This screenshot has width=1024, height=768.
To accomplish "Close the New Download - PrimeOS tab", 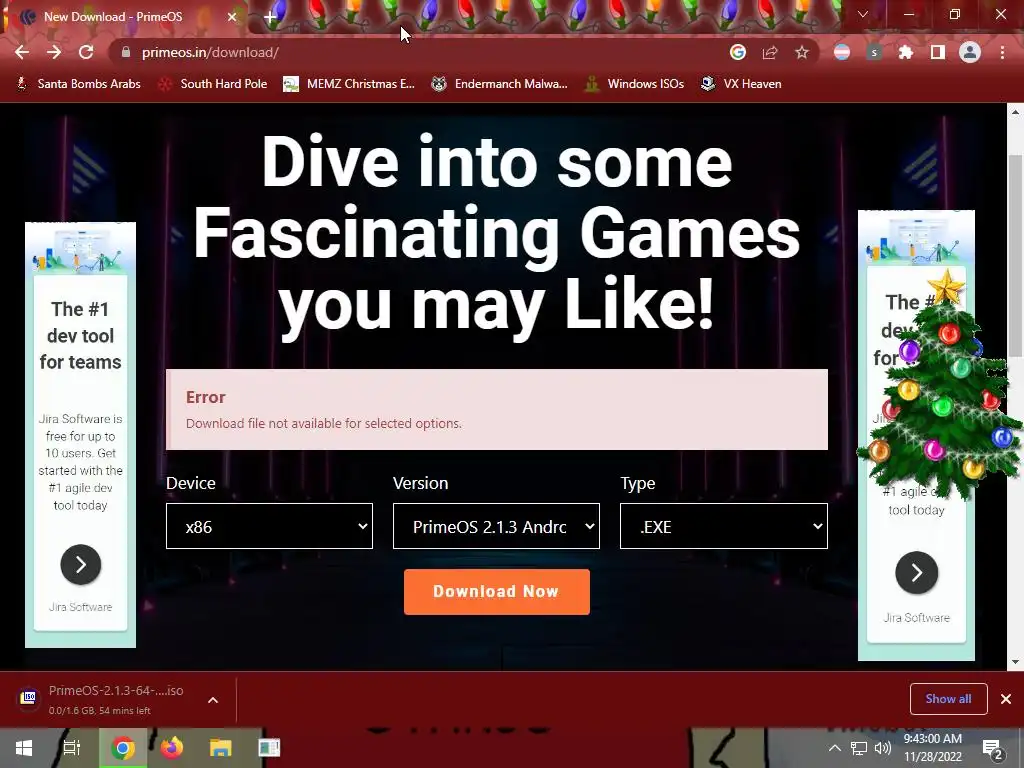I will pos(231,17).
